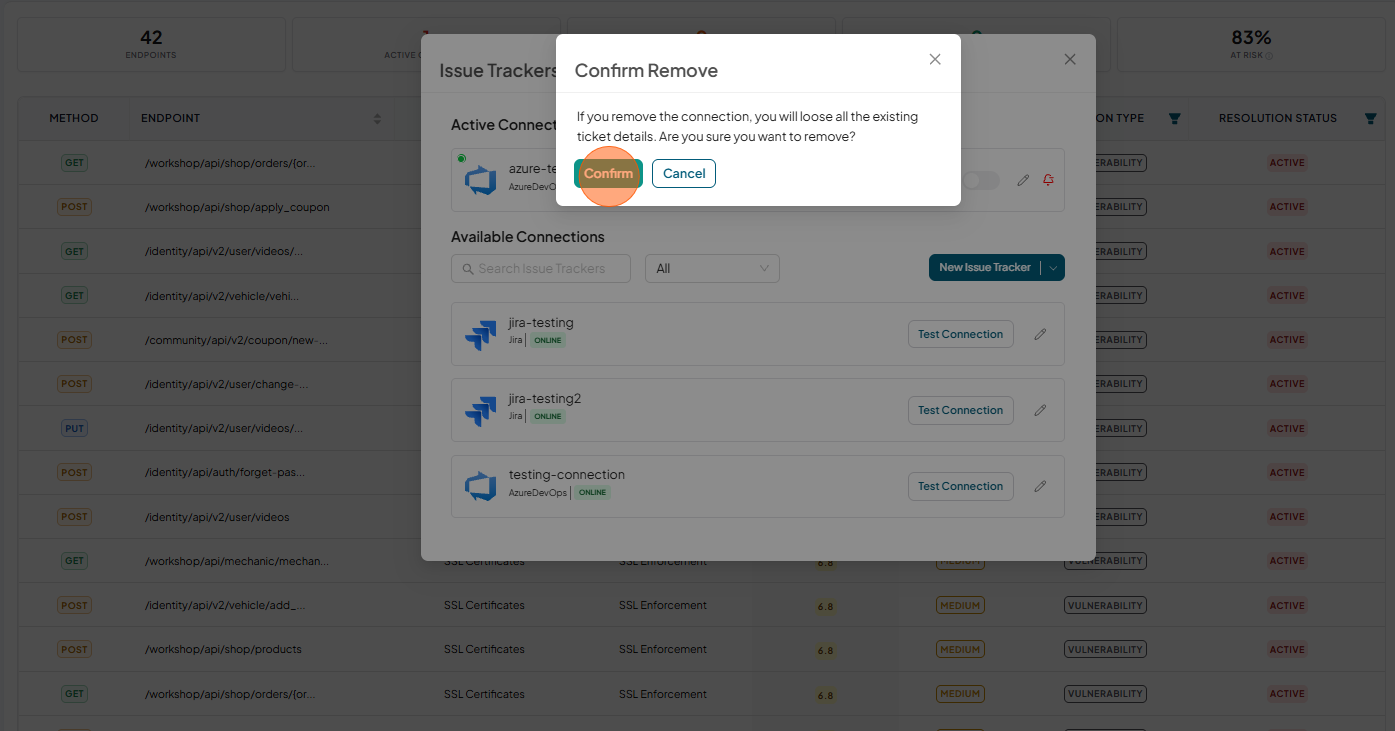This screenshot has height=731, width=1395.
Task: Close the Issue Trackers panel
Action: click(x=1070, y=59)
